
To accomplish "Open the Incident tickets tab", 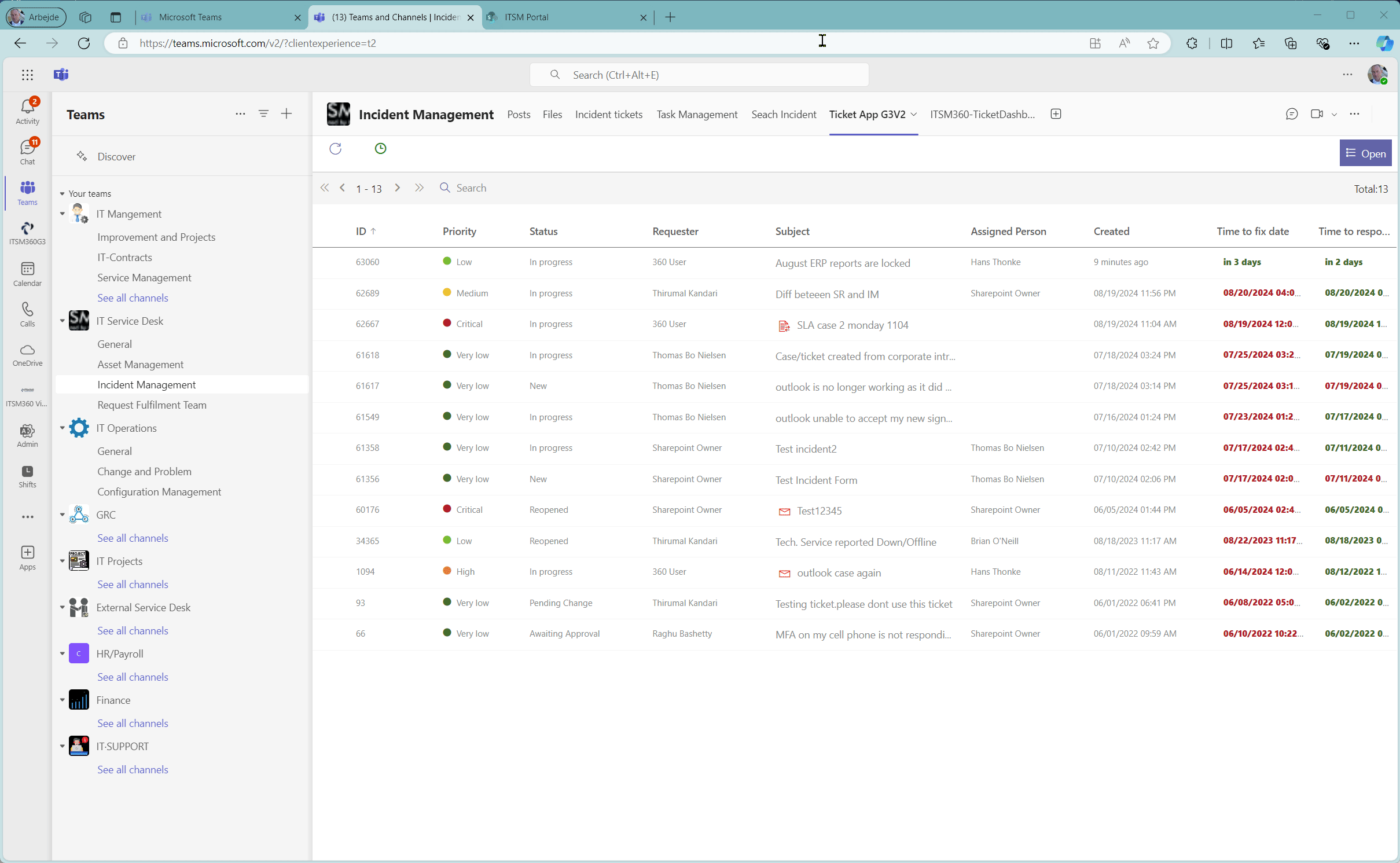I will point(609,113).
